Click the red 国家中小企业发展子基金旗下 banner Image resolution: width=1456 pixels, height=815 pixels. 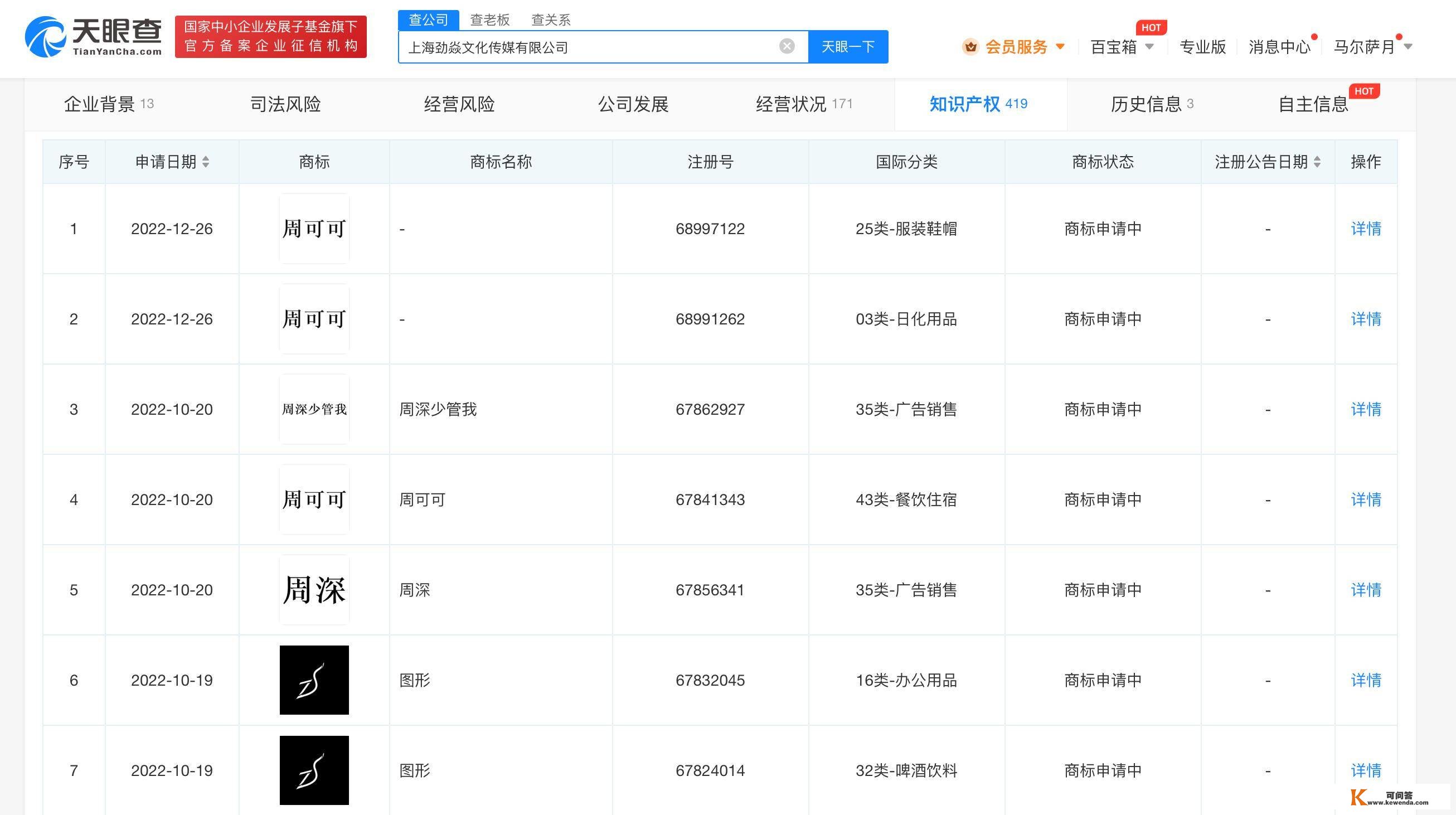(x=271, y=37)
